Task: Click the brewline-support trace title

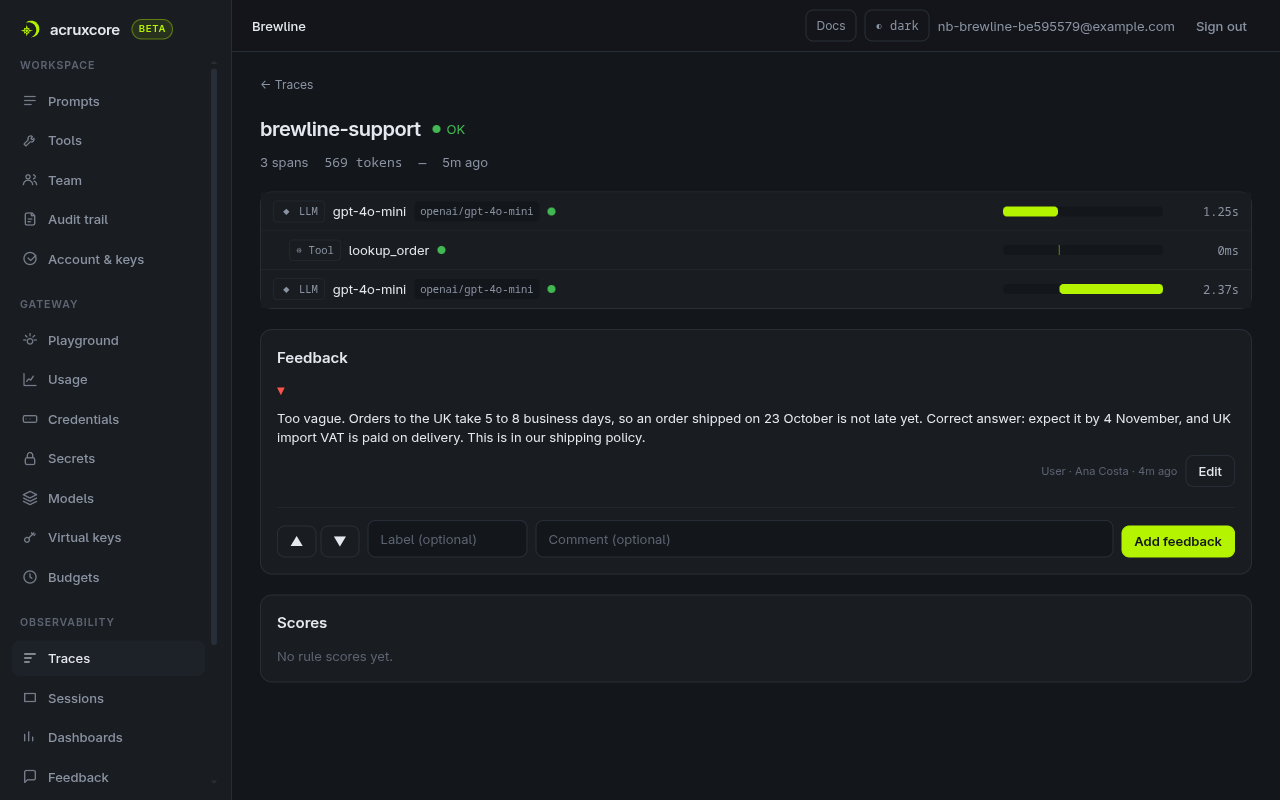Action: 340,129
